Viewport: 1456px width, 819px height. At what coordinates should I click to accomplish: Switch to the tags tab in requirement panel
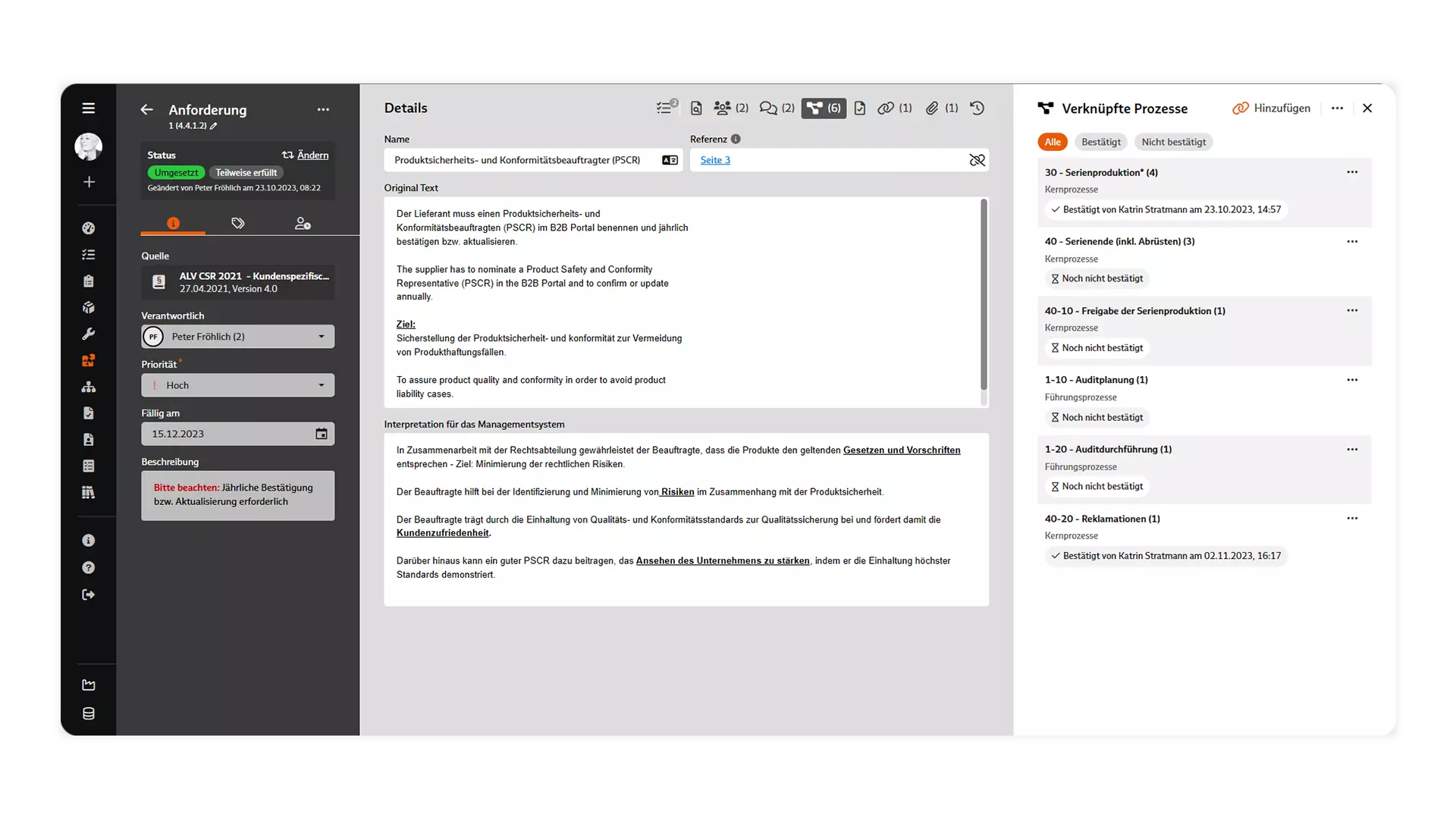(x=238, y=223)
